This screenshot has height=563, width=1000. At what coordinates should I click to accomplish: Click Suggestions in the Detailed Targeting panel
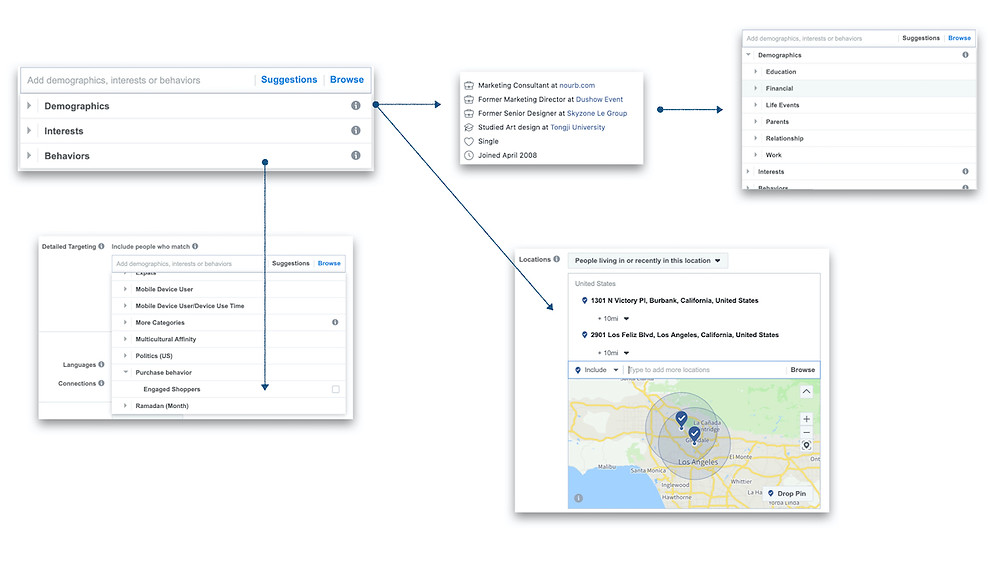pos(291,263)
